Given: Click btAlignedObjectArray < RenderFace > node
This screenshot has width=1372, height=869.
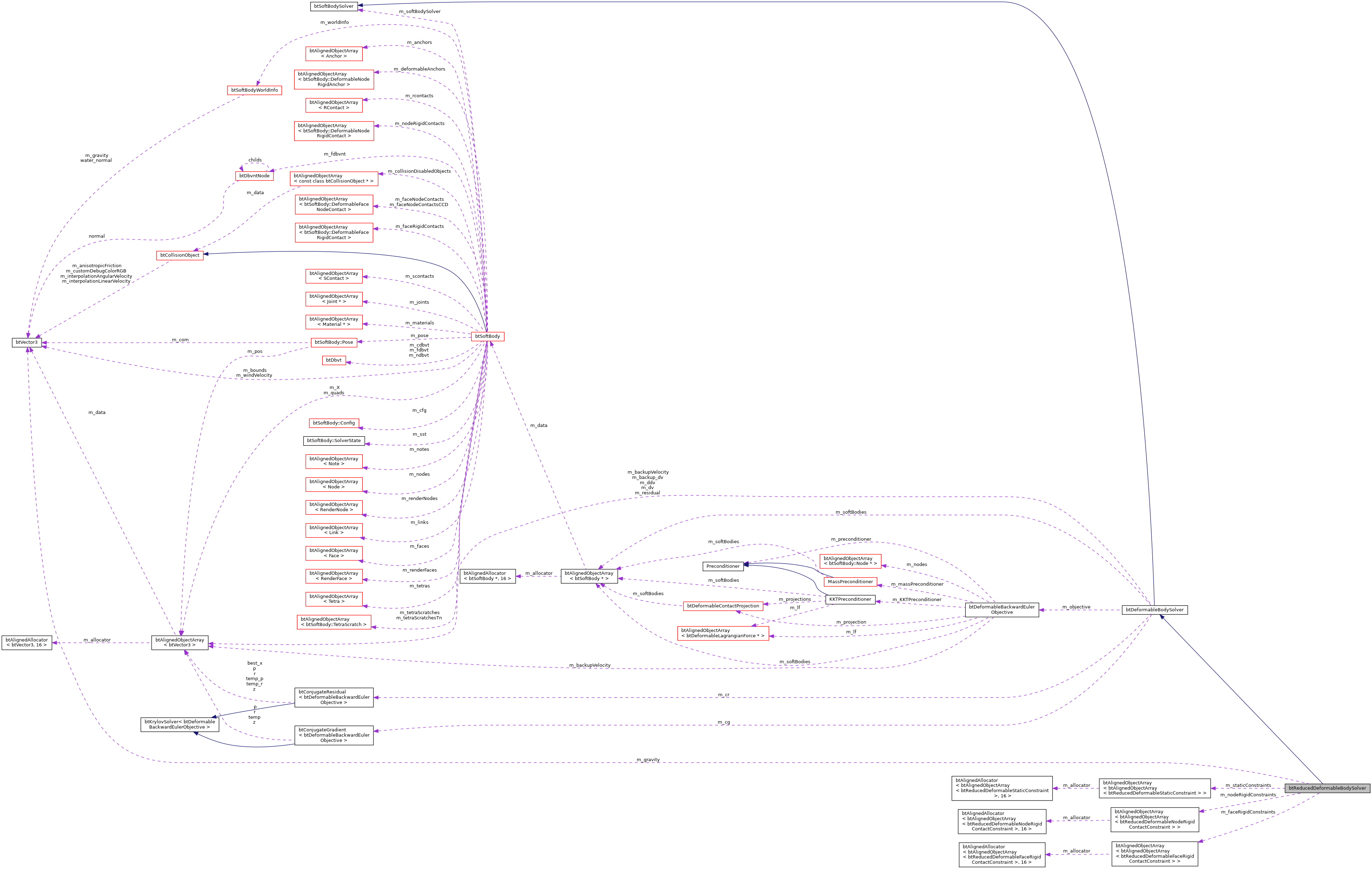Looking at the screenshot, I should click(x=334, y=576).
